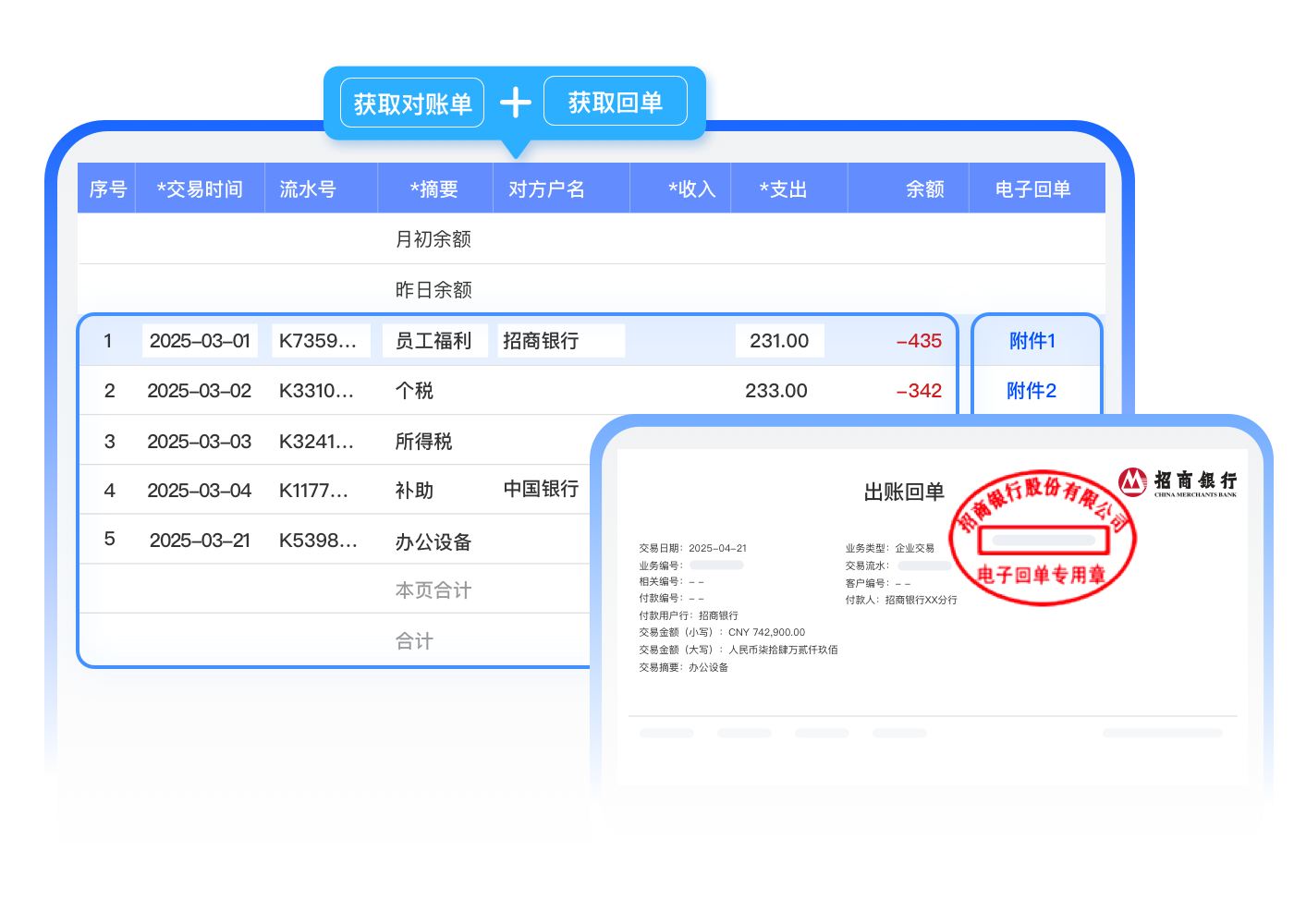Click the 流水号 column header

pos(308,189)
